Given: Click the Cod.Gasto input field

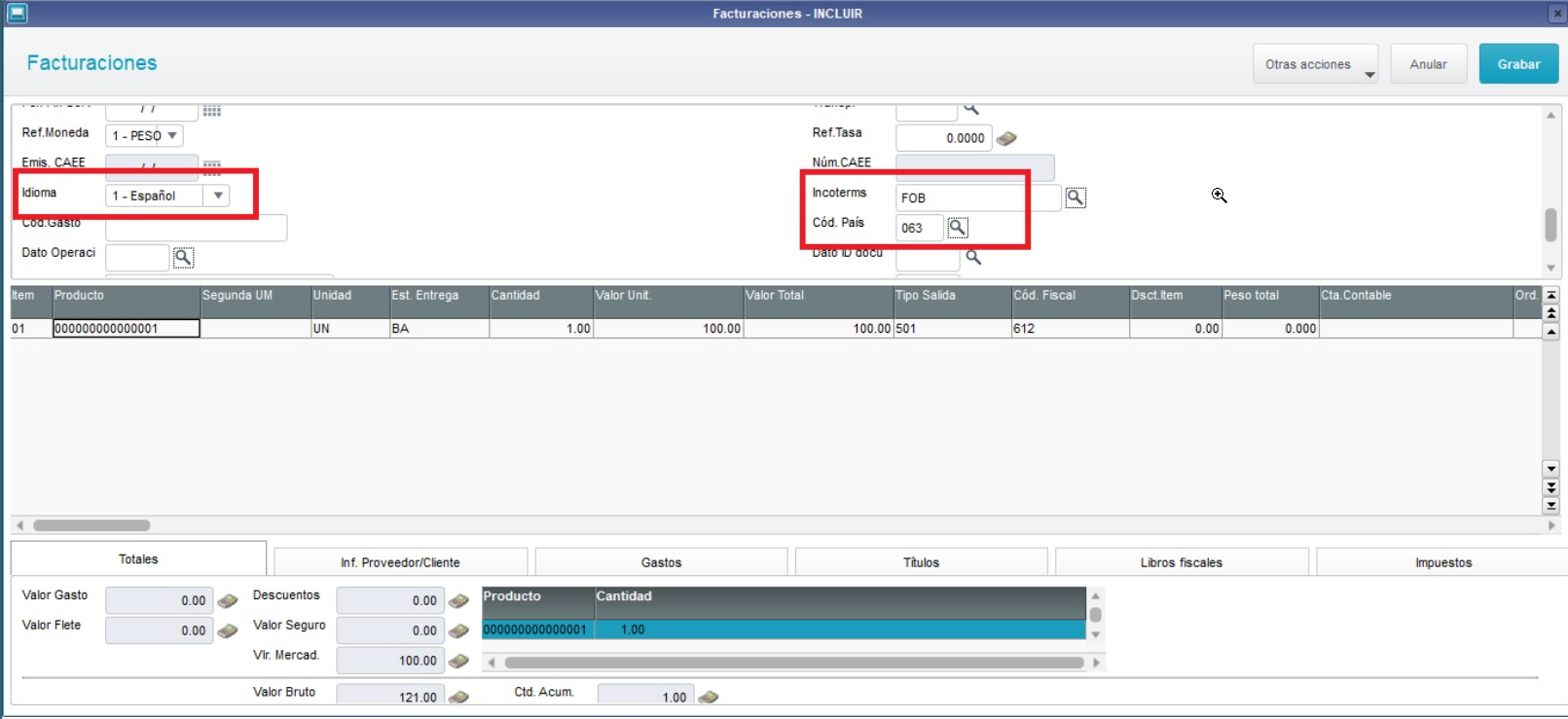Looking at the screenshot, I should click(196, 228).
